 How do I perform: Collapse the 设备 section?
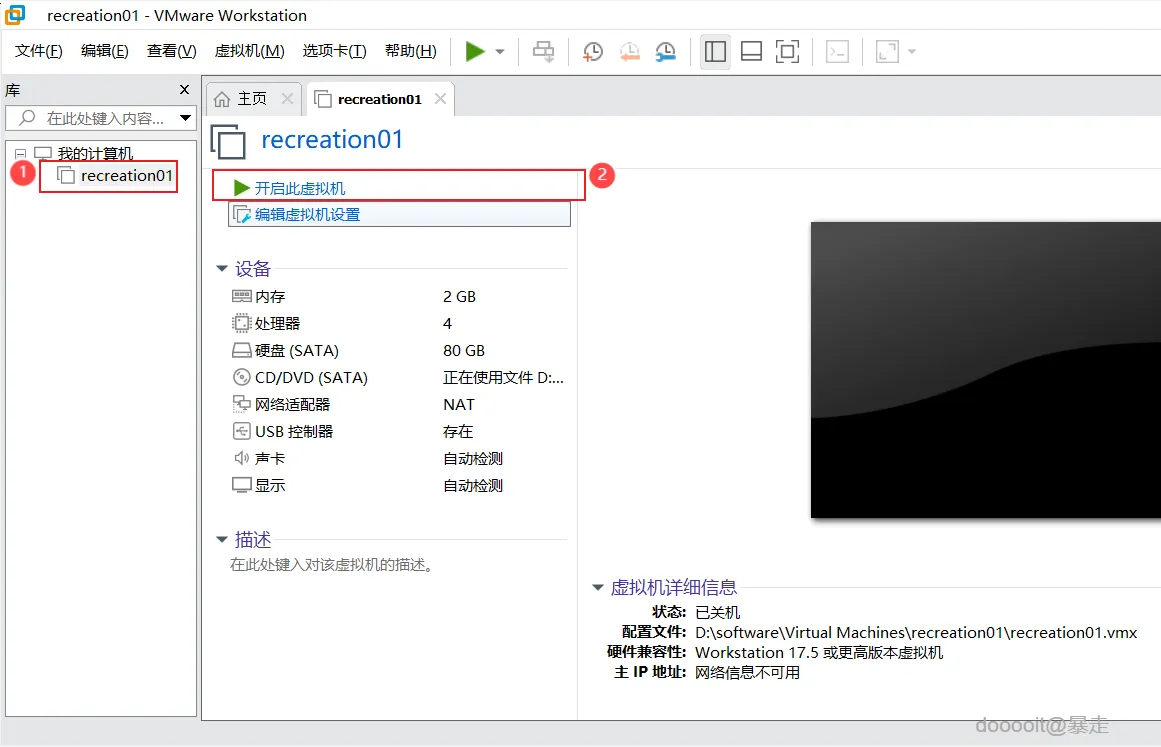[x=222, y=269]
